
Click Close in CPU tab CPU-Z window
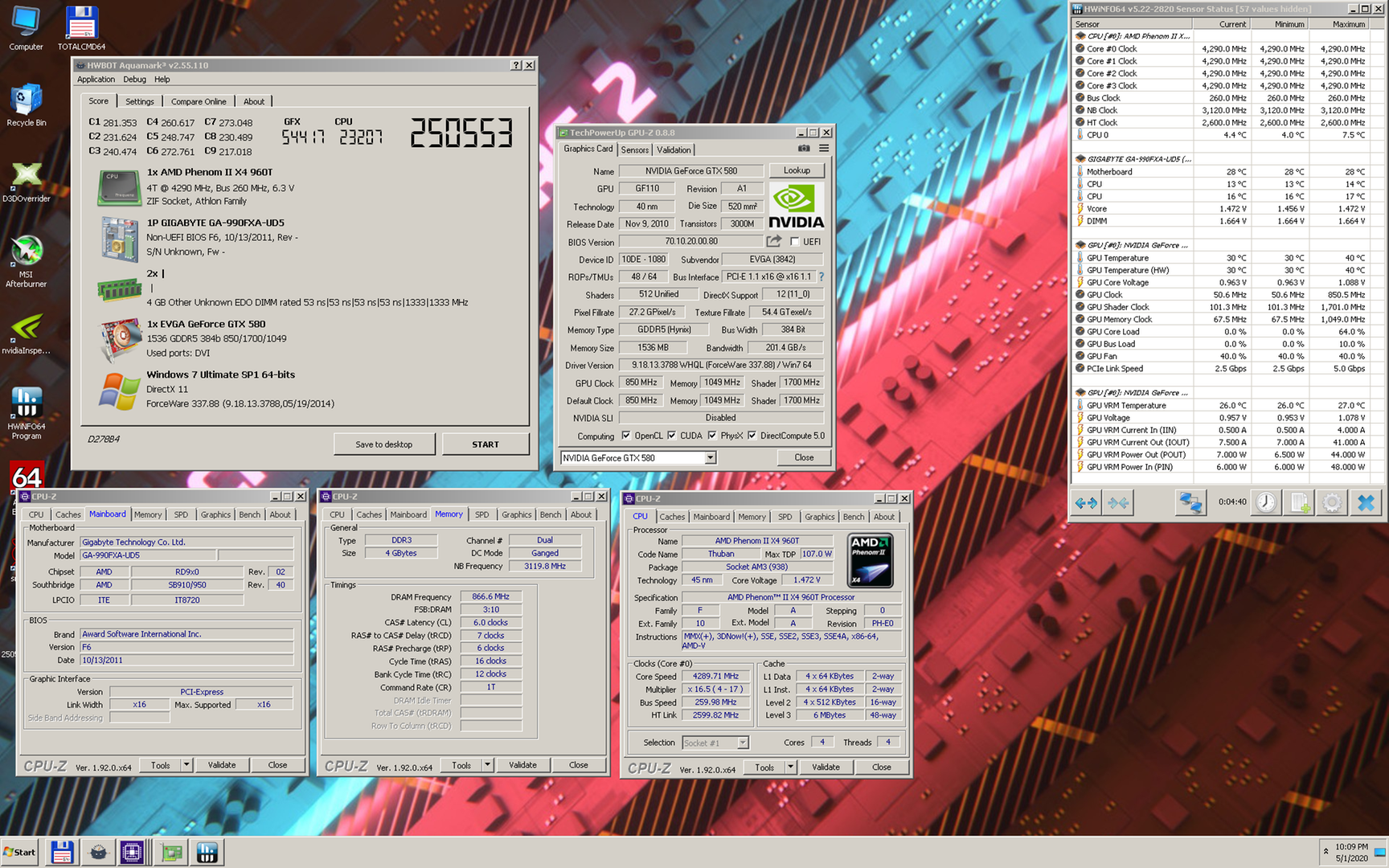coord(882,767)
